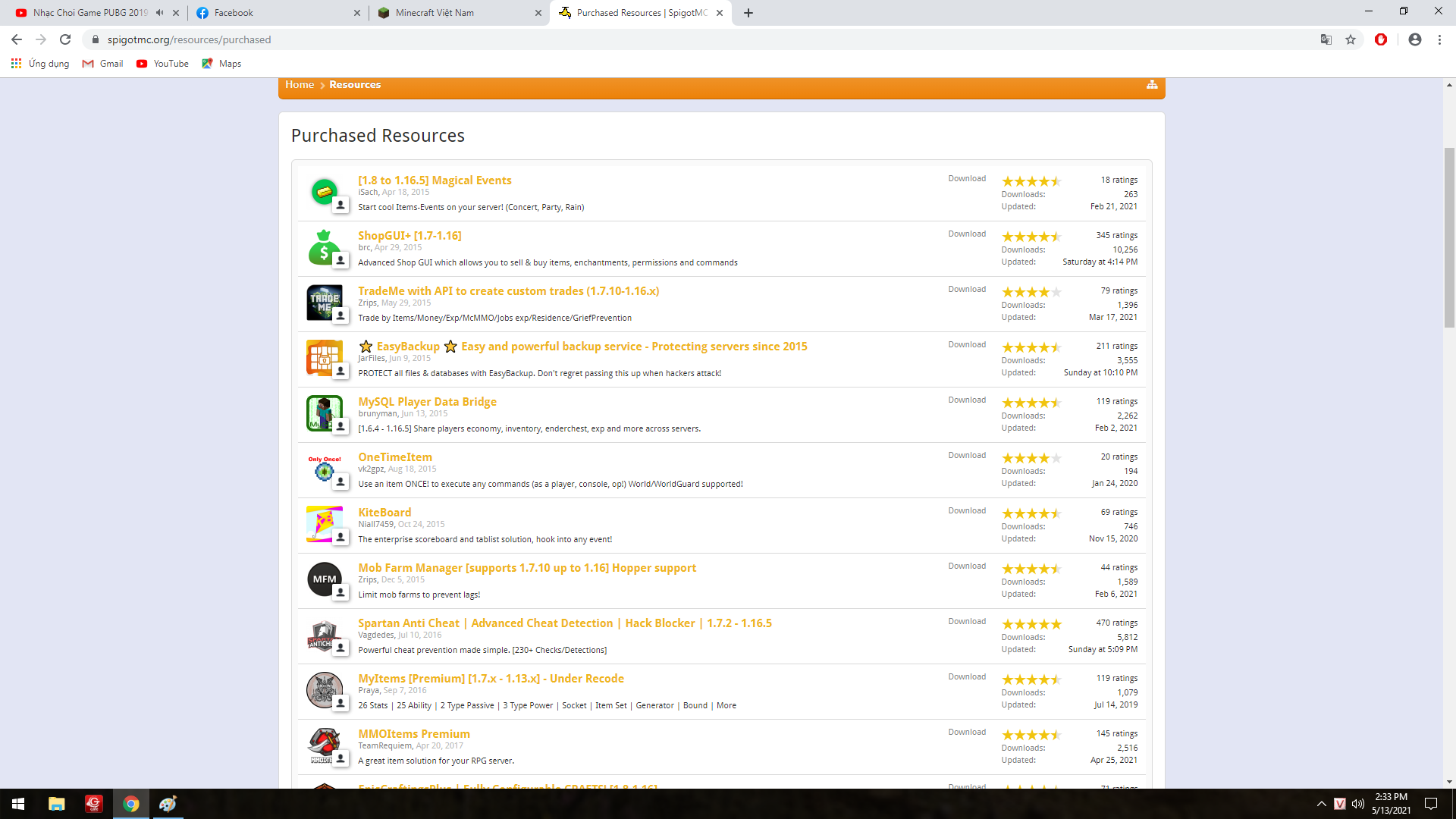Viewport: 1456px width, 819px height.
Task: Bookmark this page with the star icon
Action: [x=1351, y=39]
